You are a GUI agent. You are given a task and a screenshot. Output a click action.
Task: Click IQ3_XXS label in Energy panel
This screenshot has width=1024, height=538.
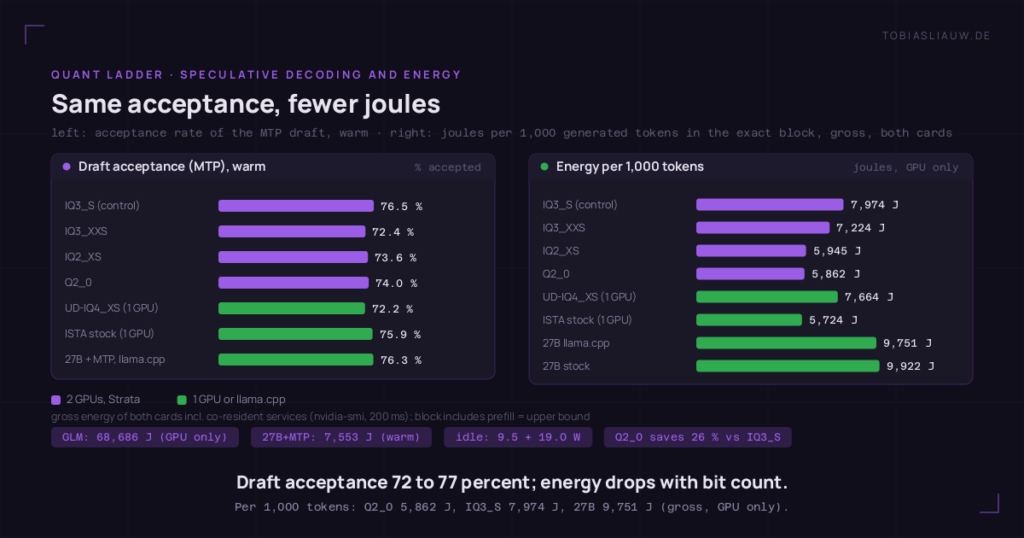point(564,228)
